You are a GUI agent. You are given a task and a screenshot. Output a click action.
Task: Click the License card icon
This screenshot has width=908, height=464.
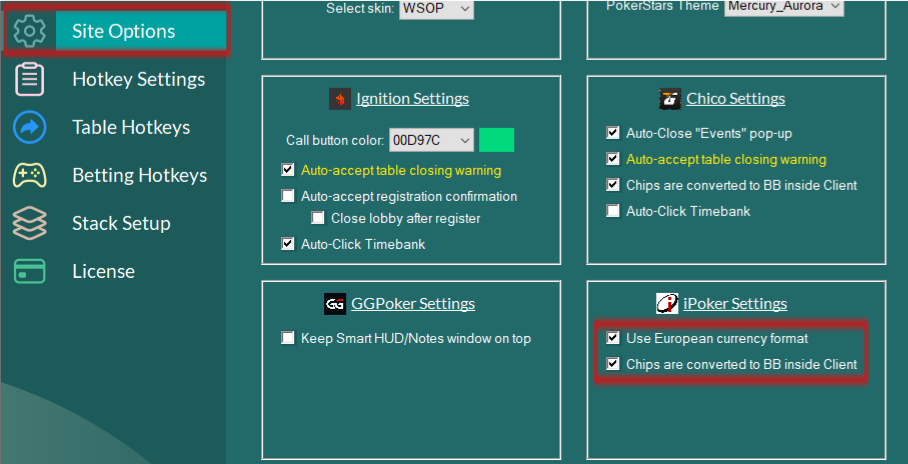30,271
